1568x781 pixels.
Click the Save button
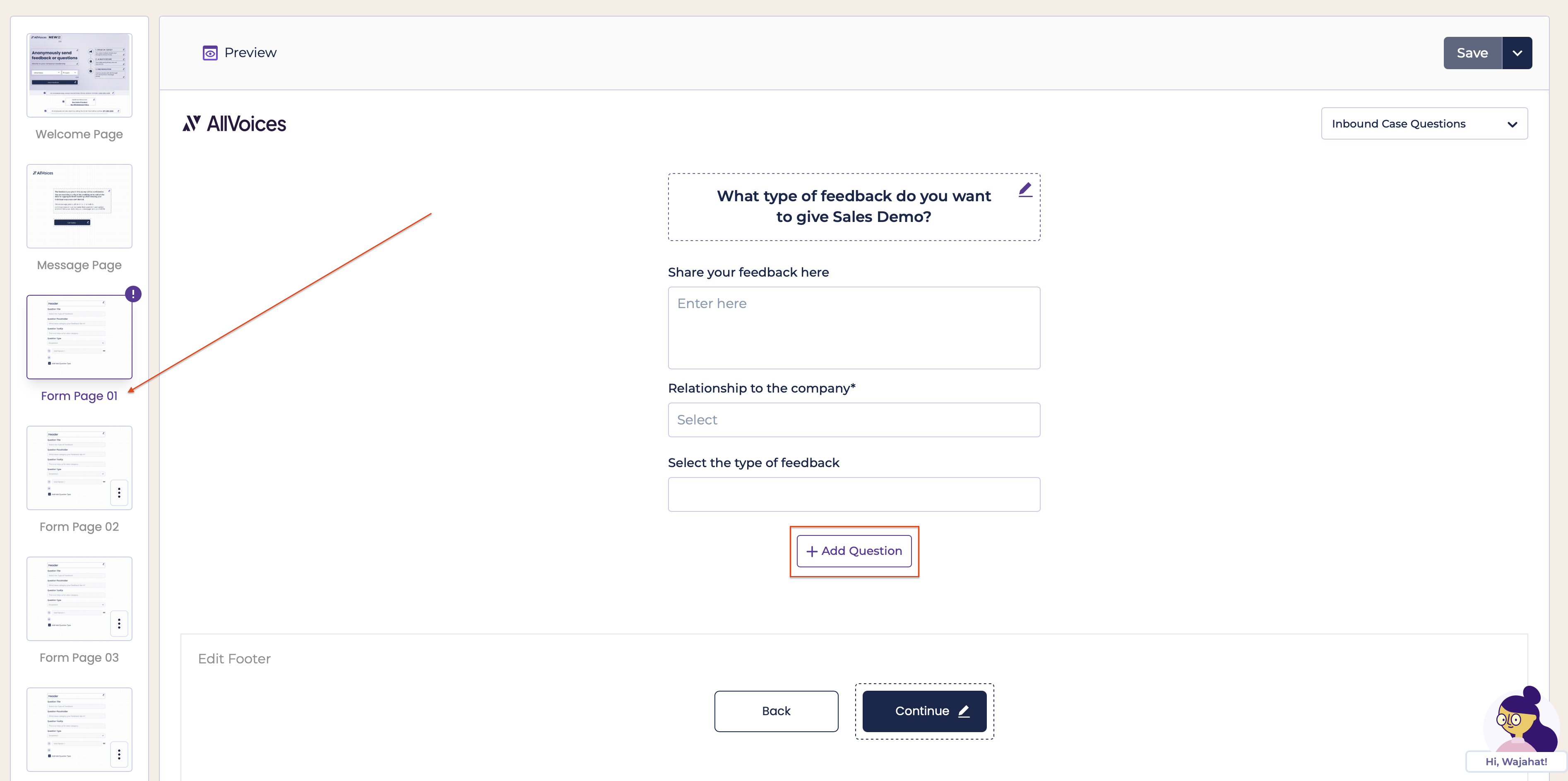pos(1472,53)
